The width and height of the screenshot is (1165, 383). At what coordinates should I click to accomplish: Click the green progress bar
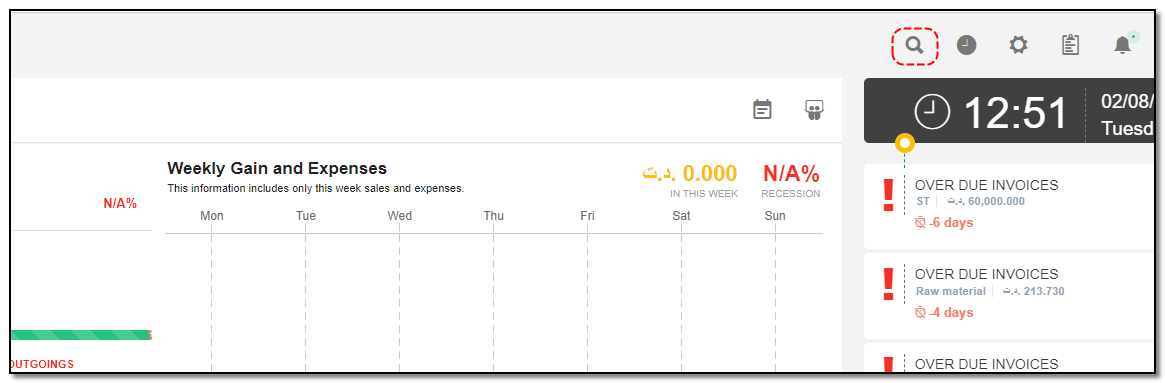tap(81, 335)
